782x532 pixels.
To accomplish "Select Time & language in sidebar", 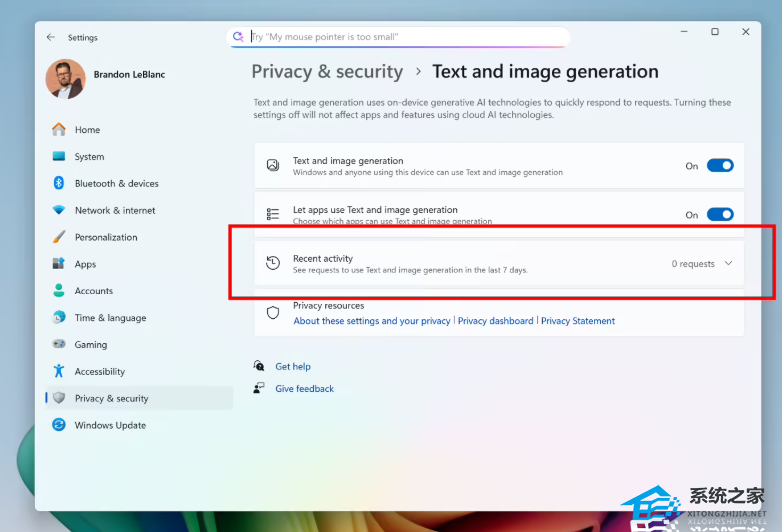I will point(110,318).
